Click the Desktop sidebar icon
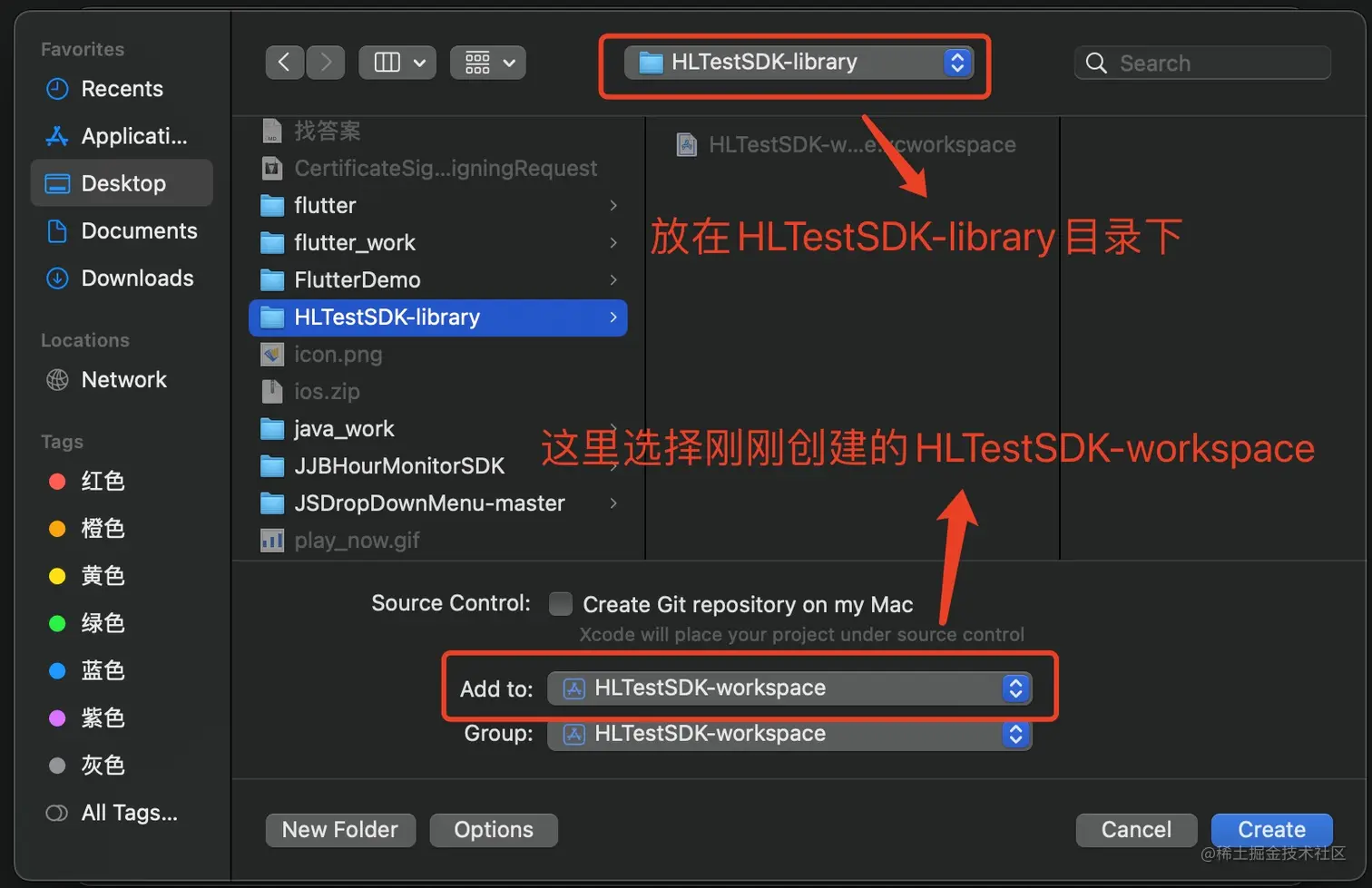This screenshot has height=888, width=1372. pos(57,183)
